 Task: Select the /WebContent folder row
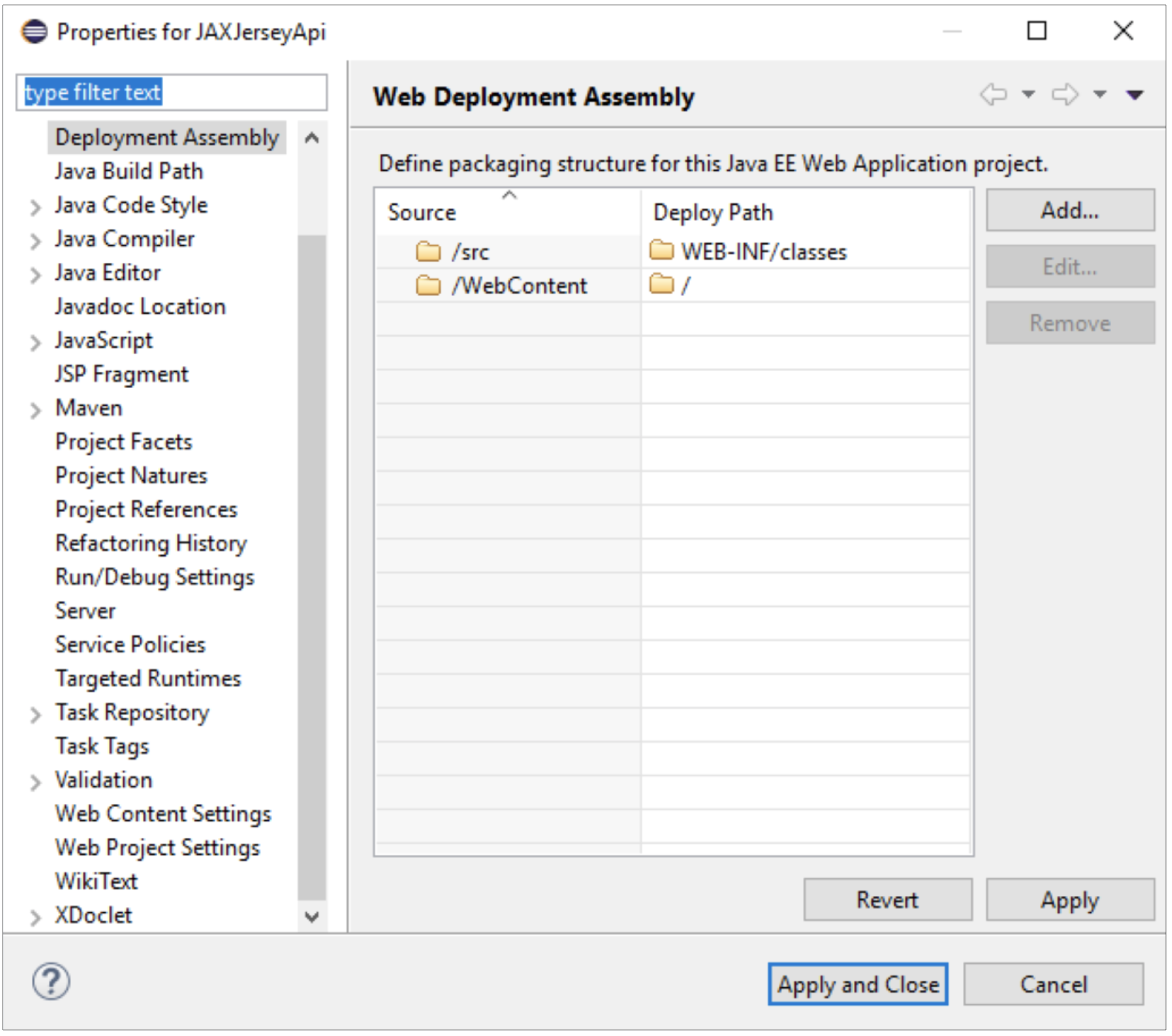click(519, 285)
